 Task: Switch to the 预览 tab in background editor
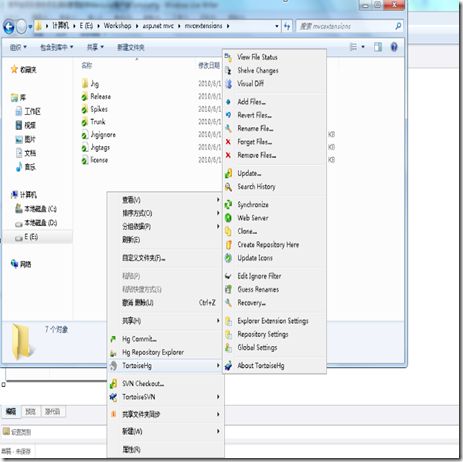(x=30, y=411)
